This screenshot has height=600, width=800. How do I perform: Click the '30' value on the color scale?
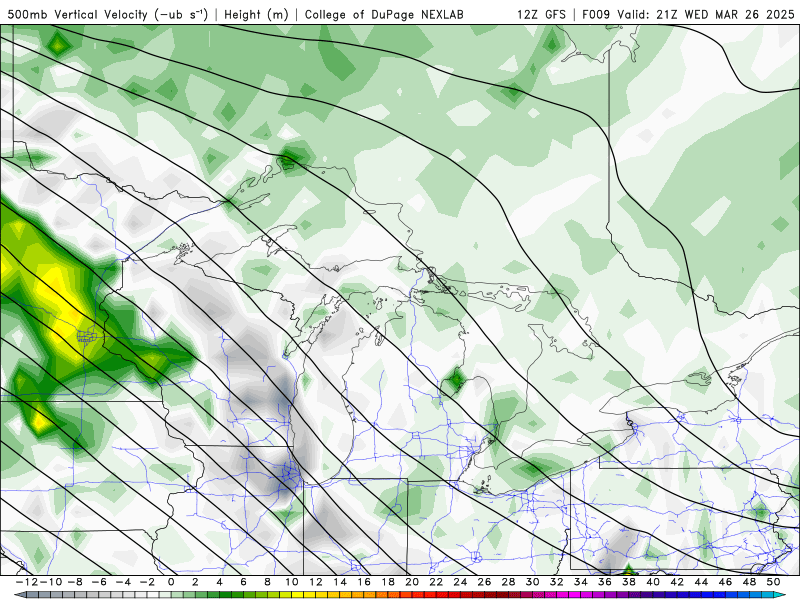point(533,582)
